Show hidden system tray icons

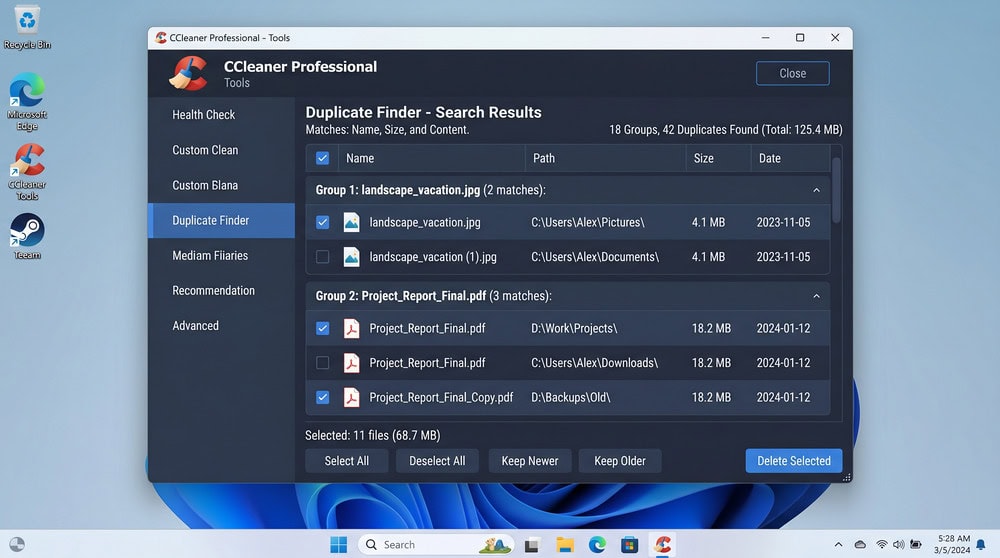click(839, 545)
